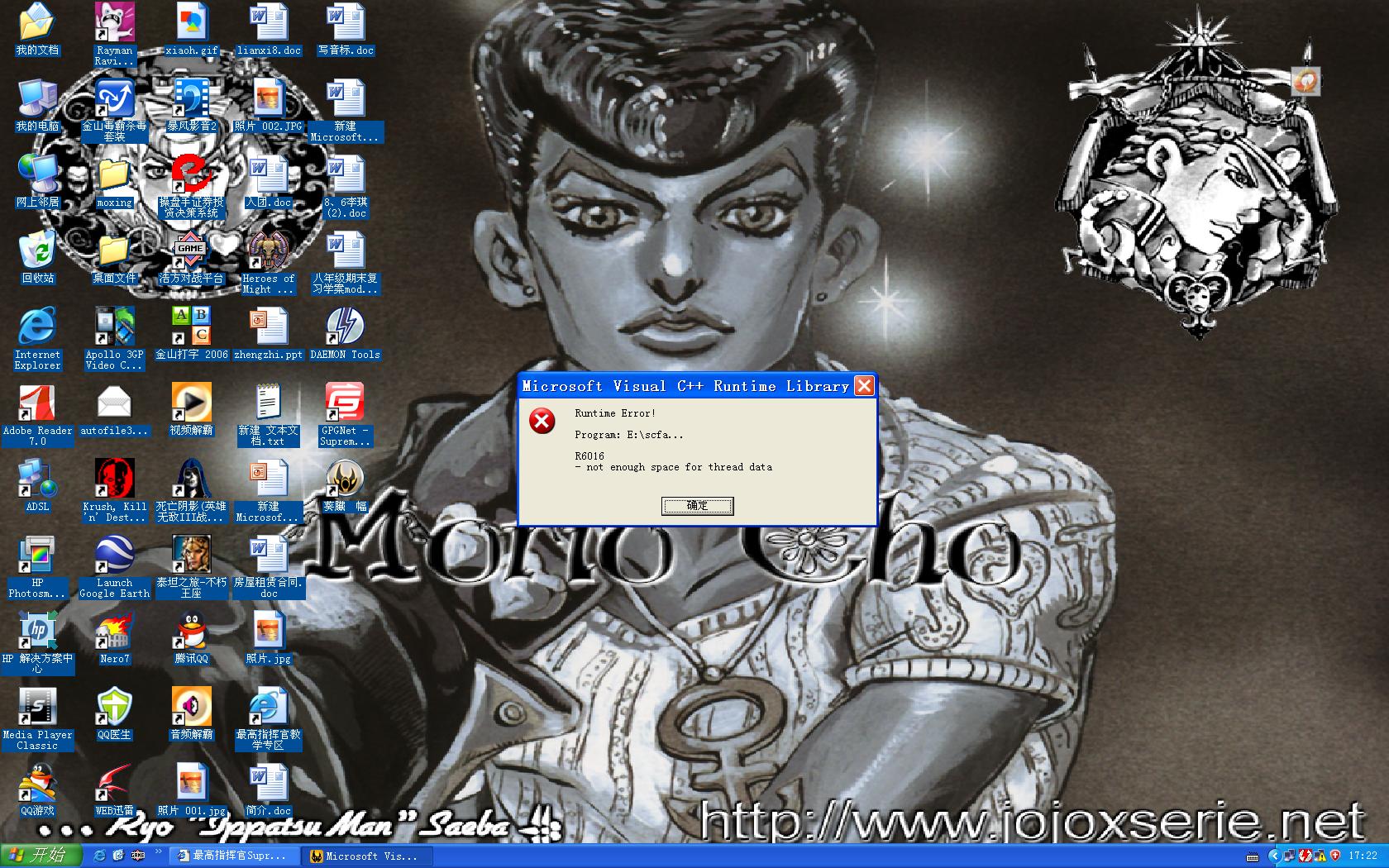This screenshot has width=1389, height=868.
Task: Select the zhengzhi.ppt presentation file
Action: tap(269, 334)
